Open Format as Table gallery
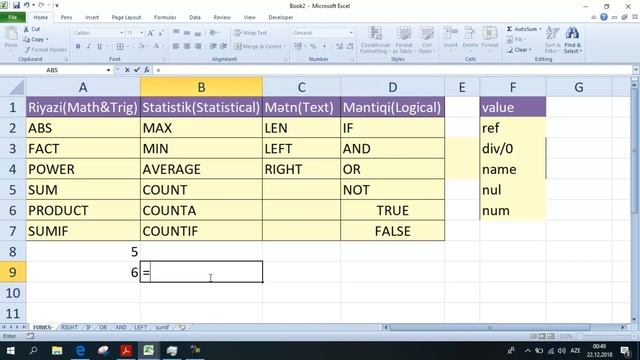This screenshot has width=640, height=360. pyautogui.click(x=404, y=40)
